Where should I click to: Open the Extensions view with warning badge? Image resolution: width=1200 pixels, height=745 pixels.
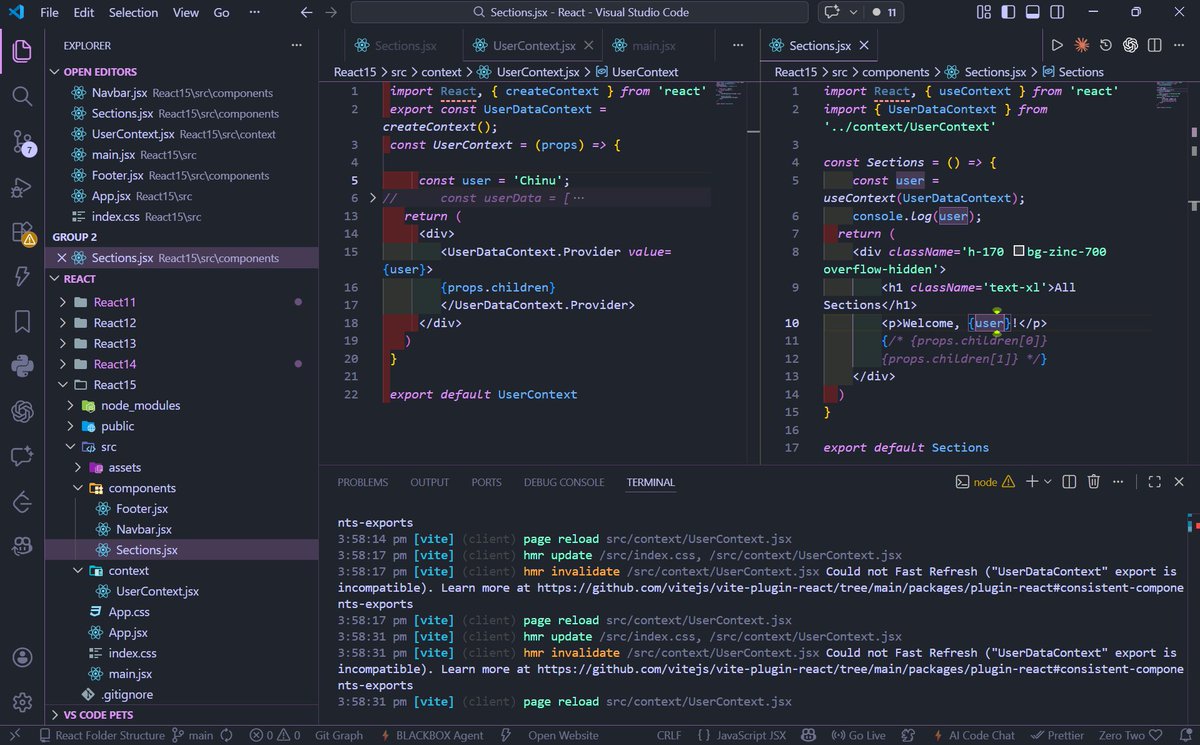[x=22, y=233]
